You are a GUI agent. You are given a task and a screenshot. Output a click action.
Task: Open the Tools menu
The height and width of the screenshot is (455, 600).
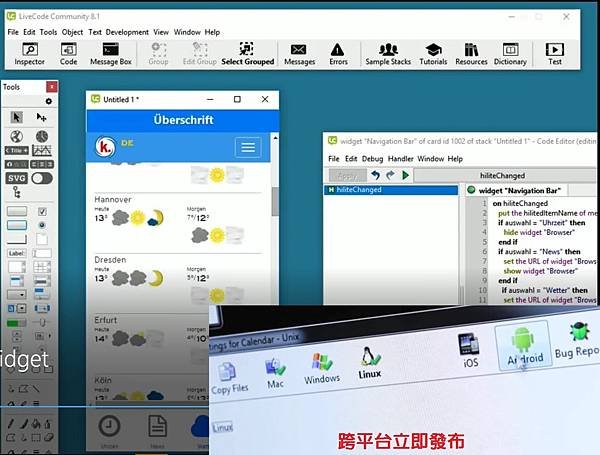point(48,32)
